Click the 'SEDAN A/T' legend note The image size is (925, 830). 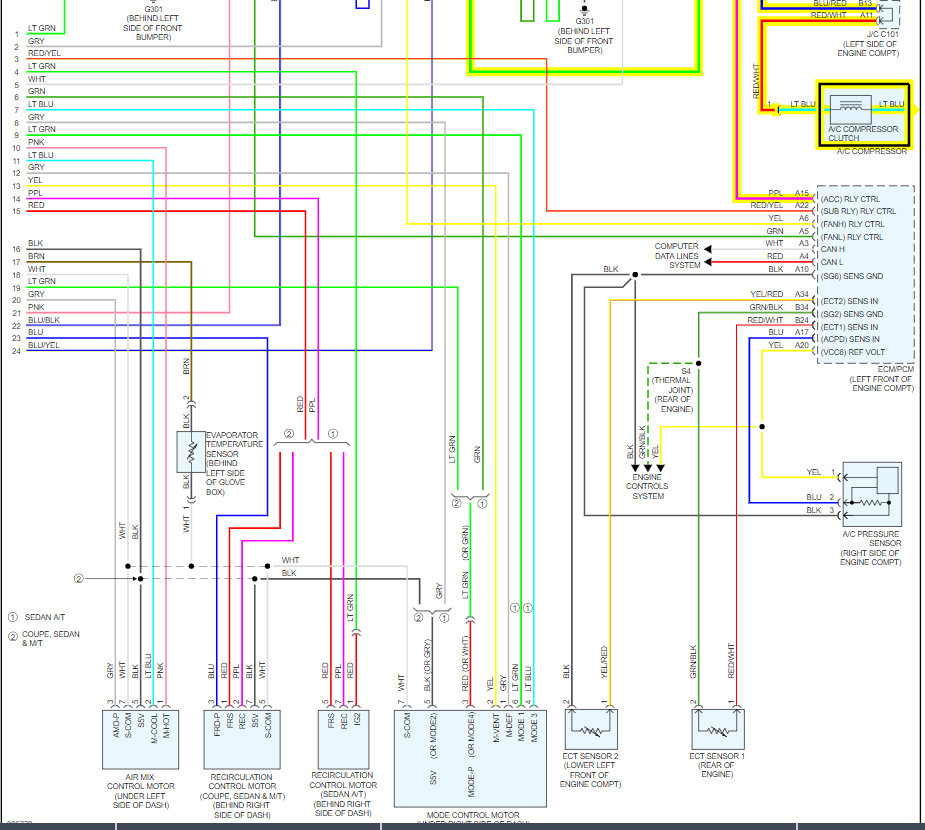(x=45, y=617)
